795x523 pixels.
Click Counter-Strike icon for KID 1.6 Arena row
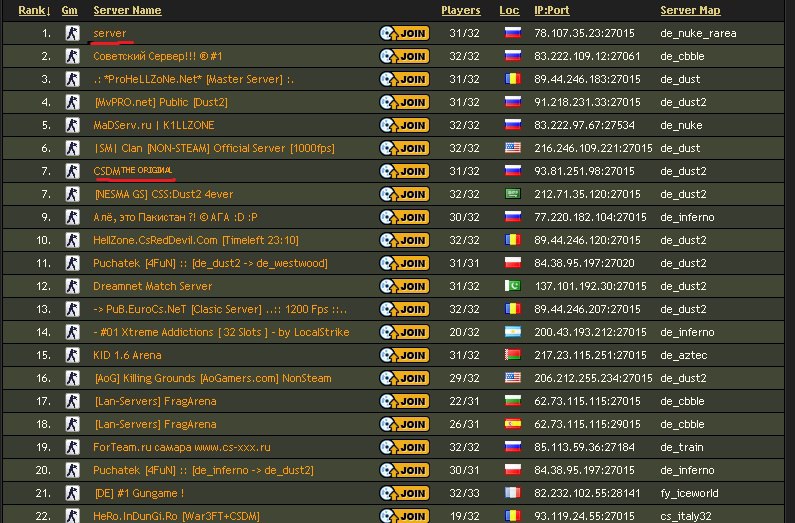tap(73, 355)
